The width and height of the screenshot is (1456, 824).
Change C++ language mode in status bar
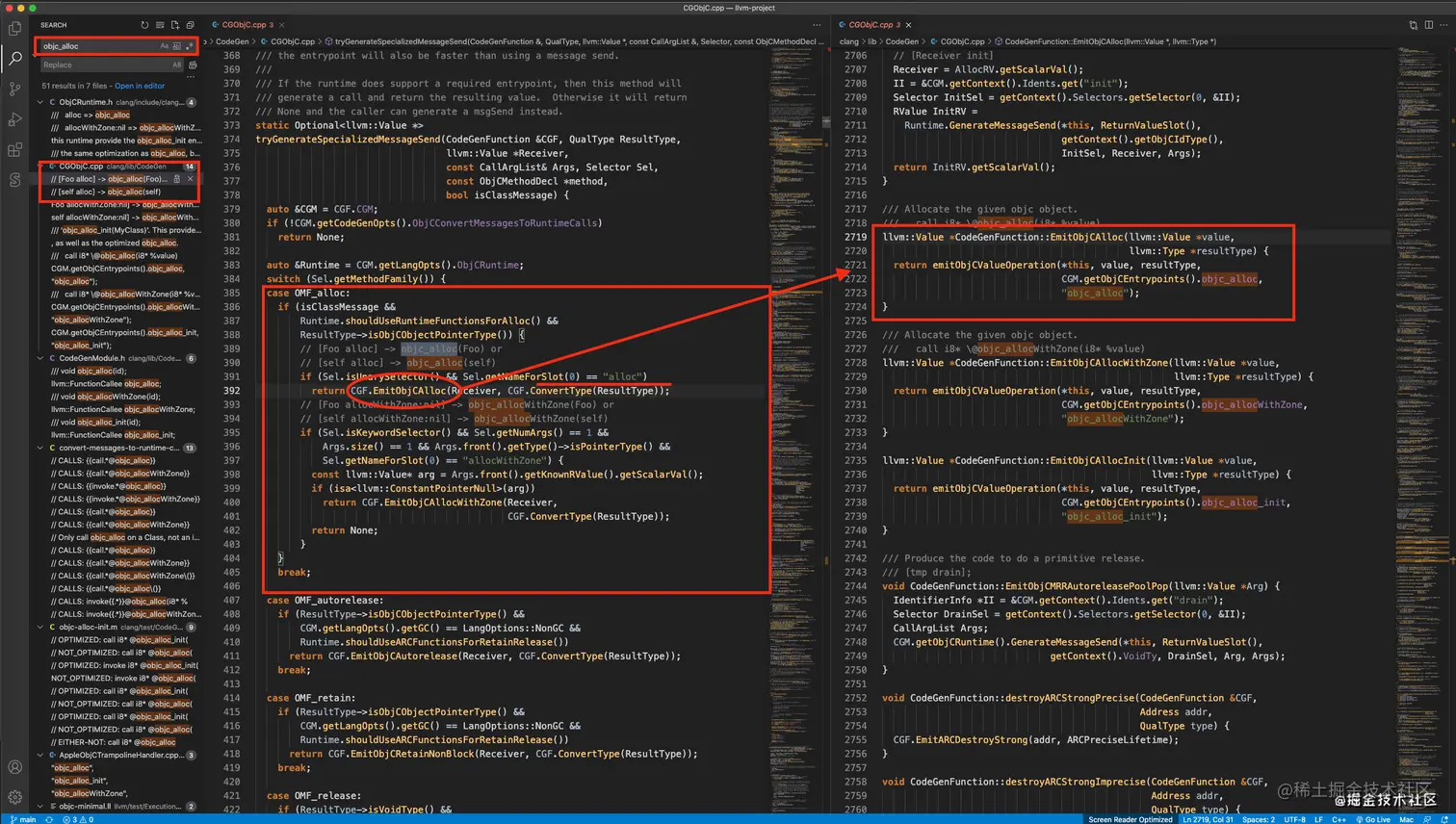1339,819
